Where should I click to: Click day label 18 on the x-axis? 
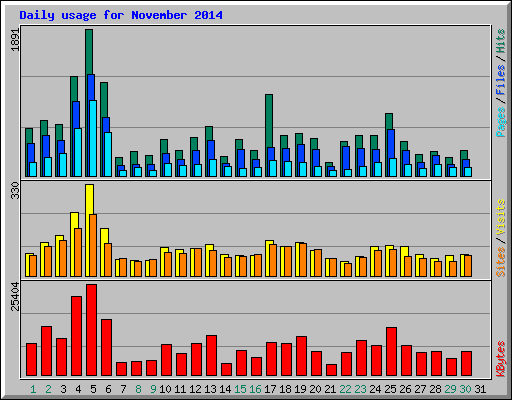tap(285, 389)
